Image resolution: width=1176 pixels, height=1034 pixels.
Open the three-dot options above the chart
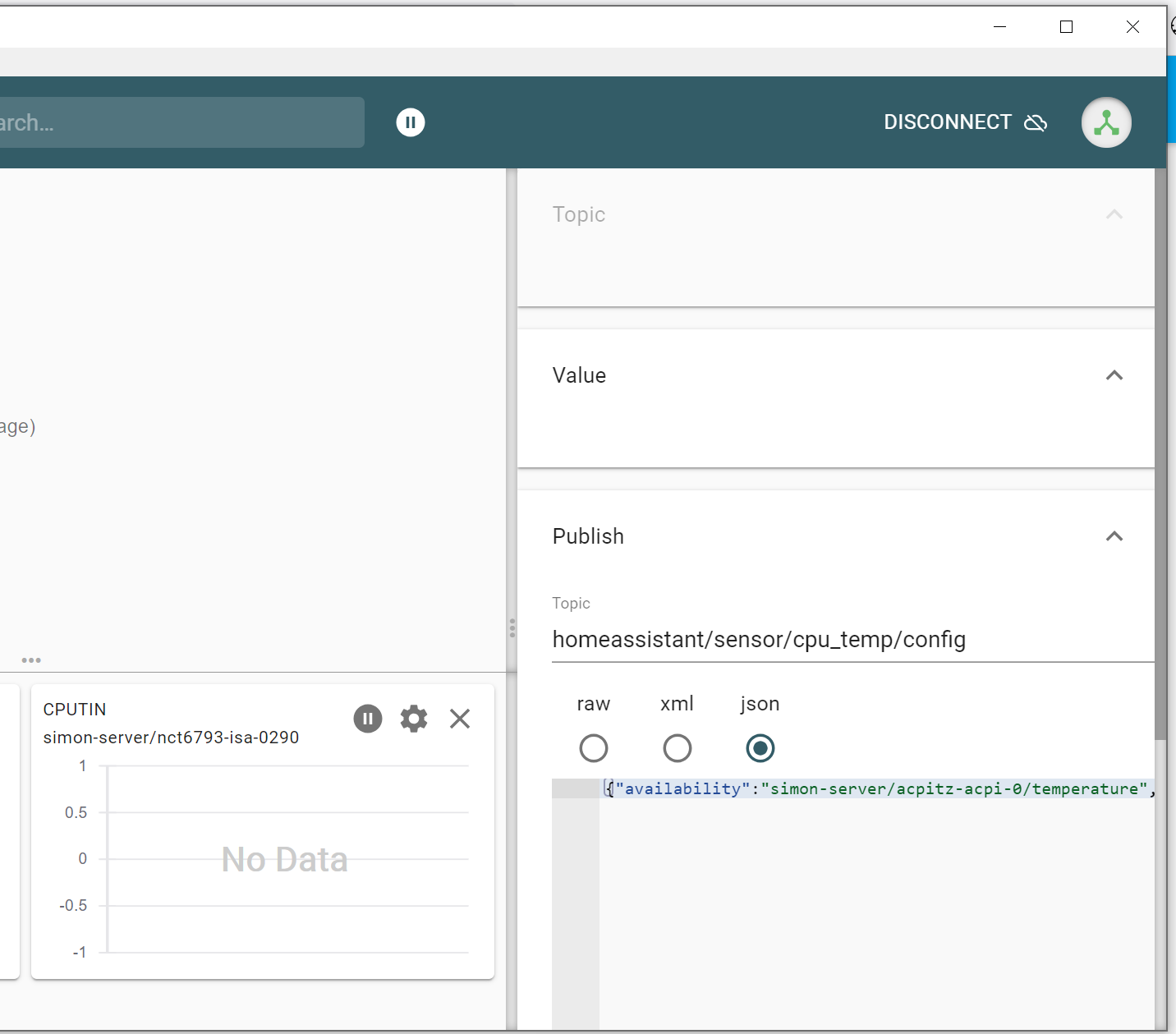click(32, 659)
